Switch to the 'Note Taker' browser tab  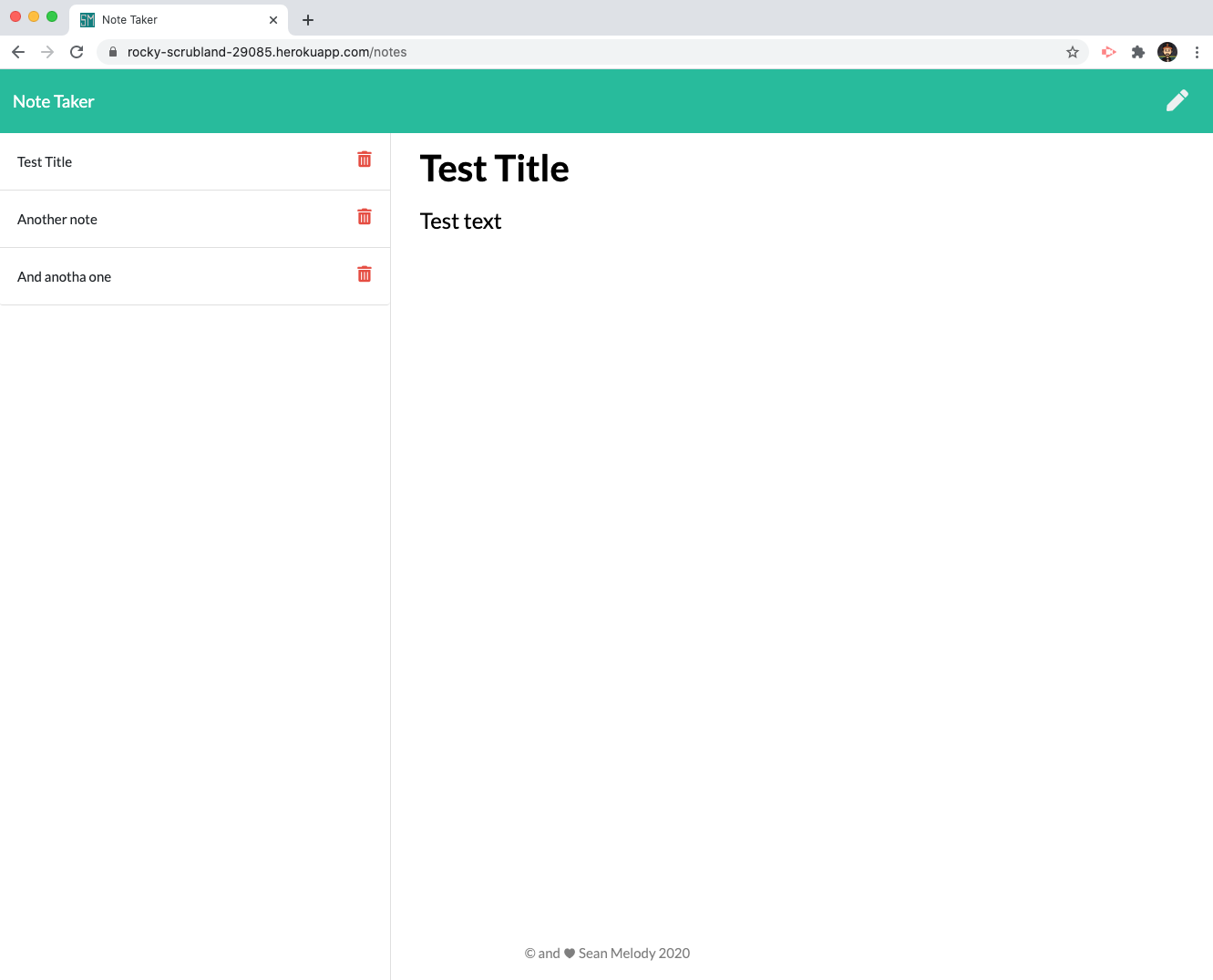click(x=164, y=18)
